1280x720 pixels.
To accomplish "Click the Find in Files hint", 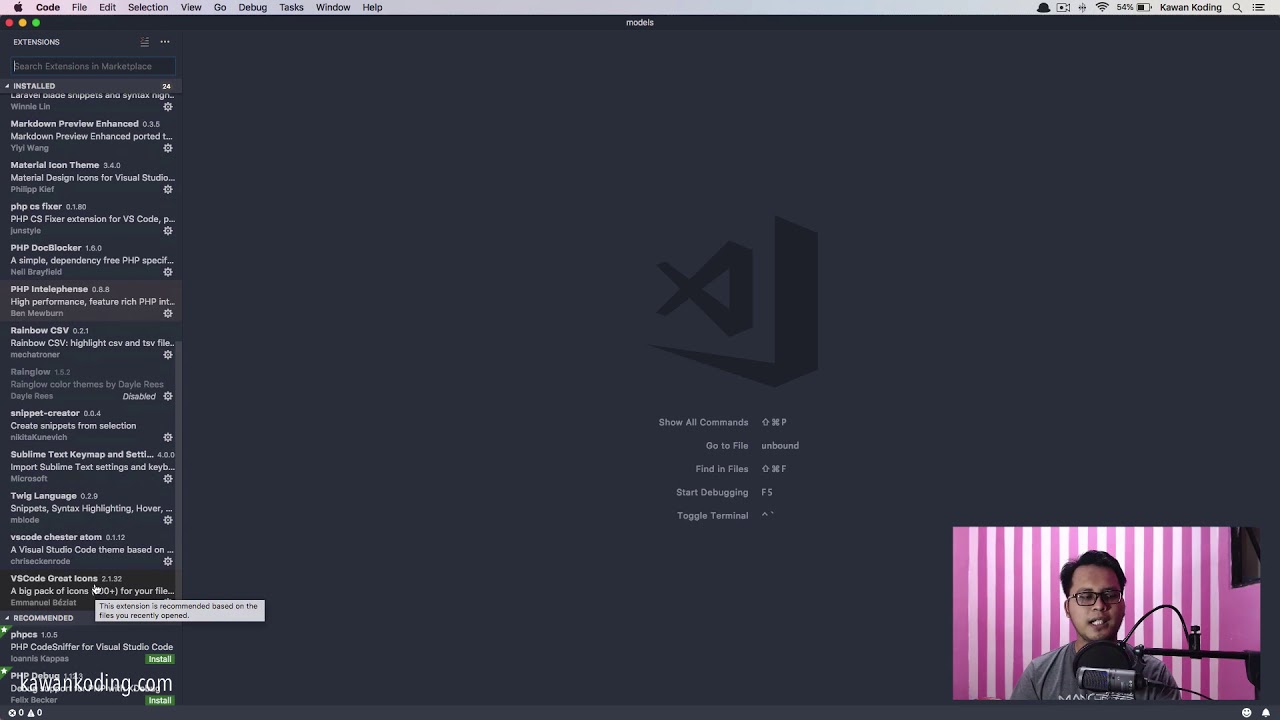I will coord(722,469).
